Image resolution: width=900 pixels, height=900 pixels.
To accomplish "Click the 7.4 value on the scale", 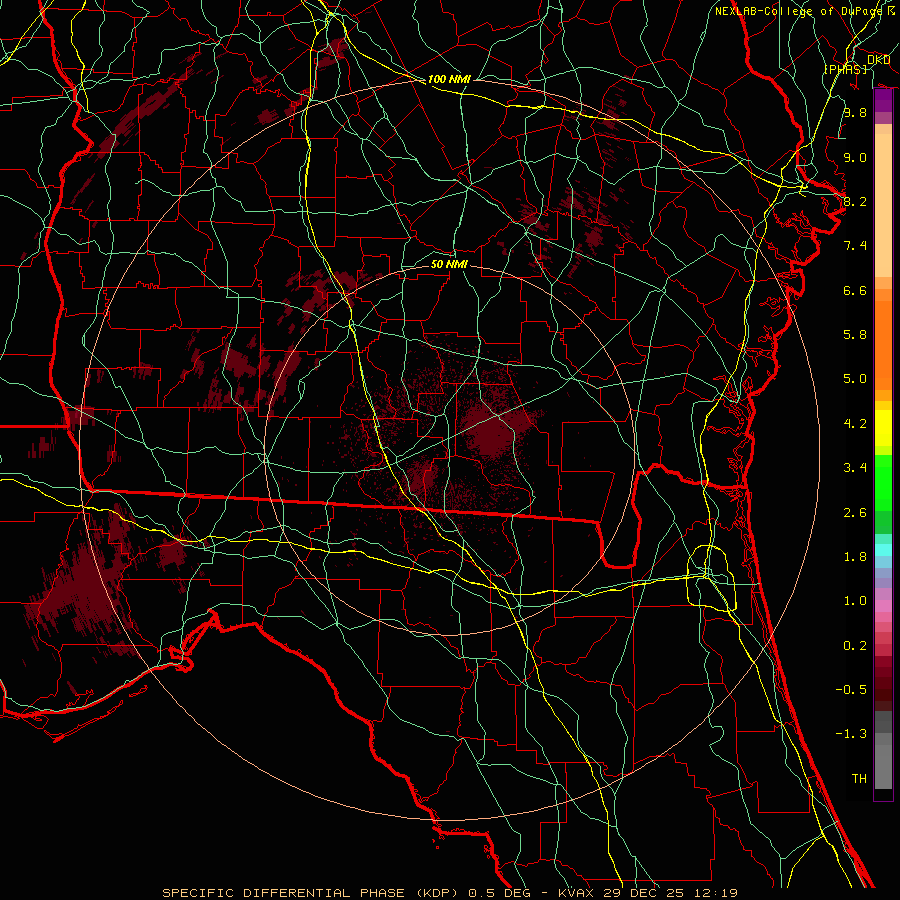I will point(855,246).
